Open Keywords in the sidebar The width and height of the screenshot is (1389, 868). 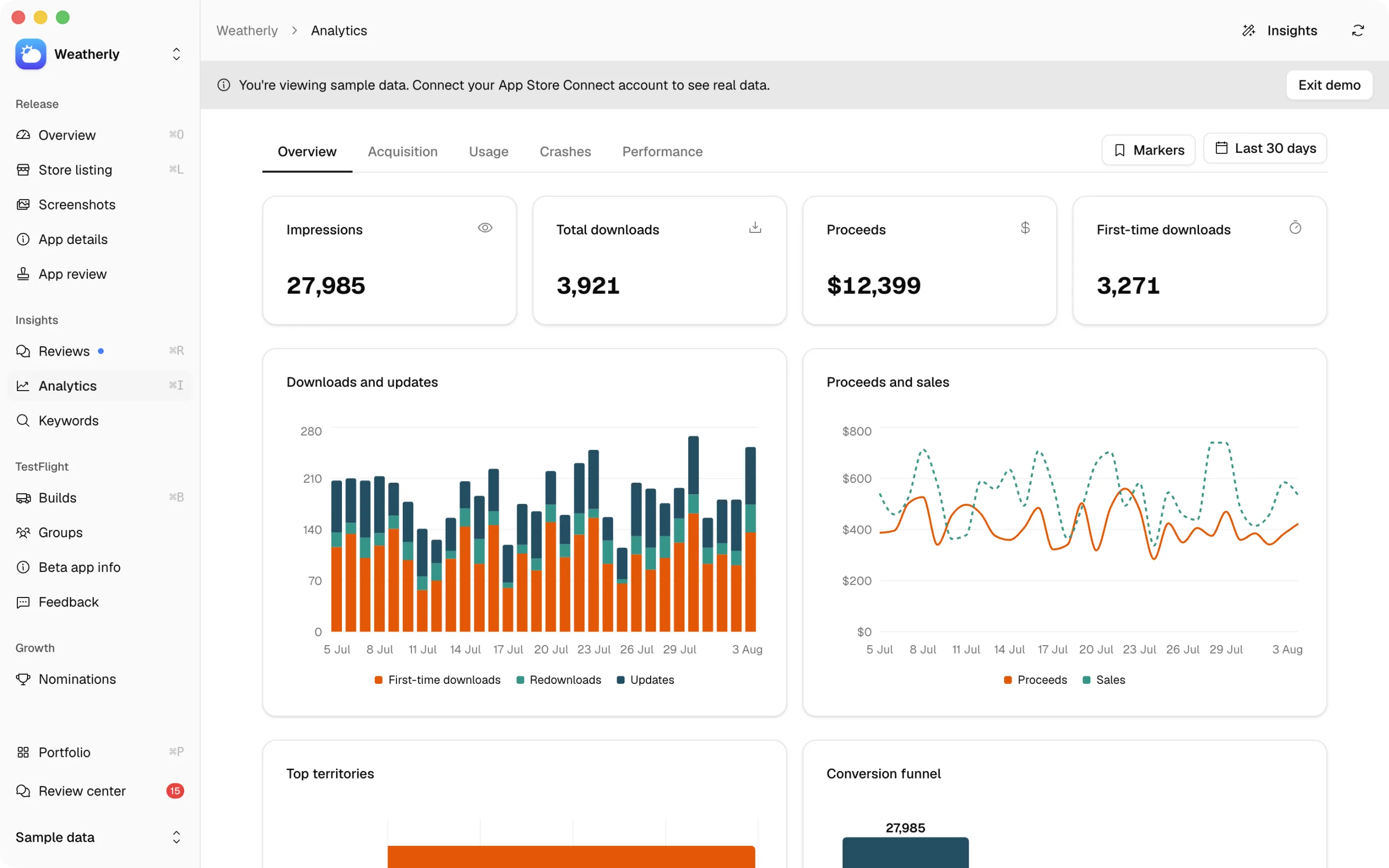(x=100, y=420)
